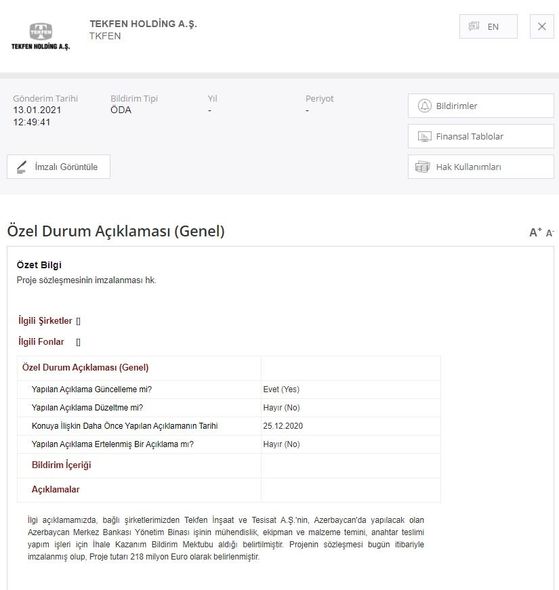The width and height of the screenshot is (559, 590).
Task: Click the Bildirim Tipi label
Action: point(134,99)
